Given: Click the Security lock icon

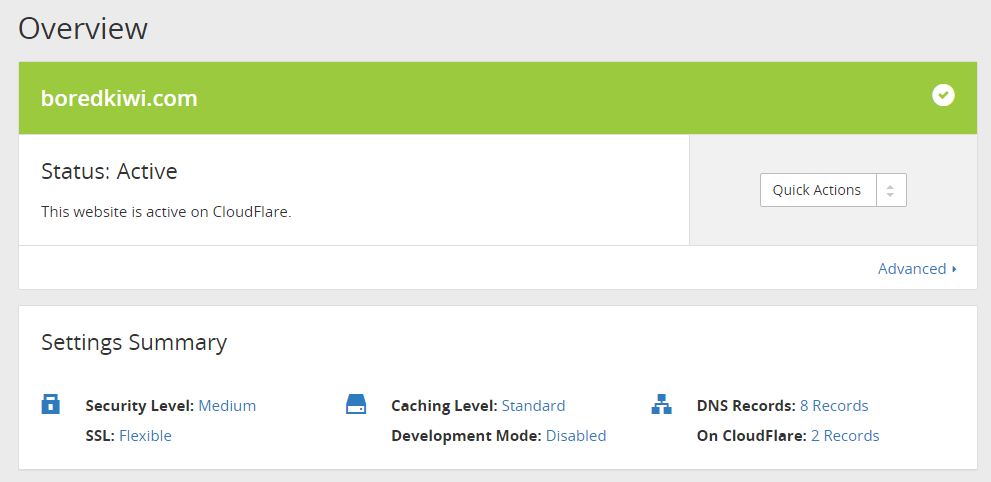Looking at the screenshot, I should [x=51, y=404].
